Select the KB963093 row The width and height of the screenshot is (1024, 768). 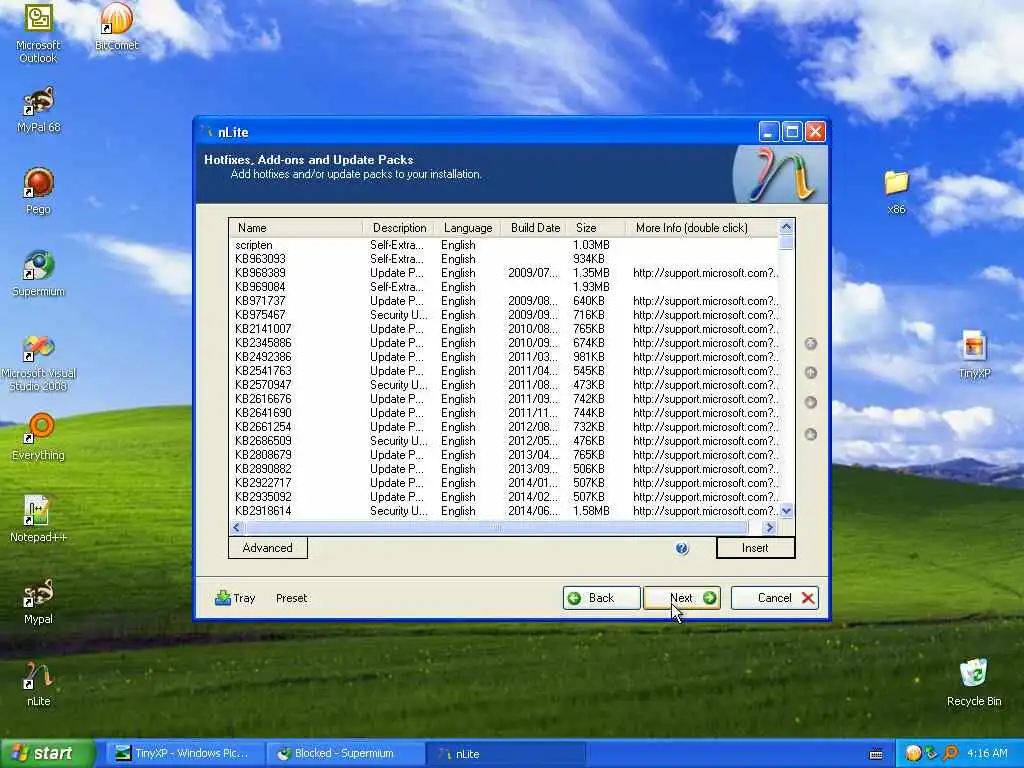coord(504,259)
